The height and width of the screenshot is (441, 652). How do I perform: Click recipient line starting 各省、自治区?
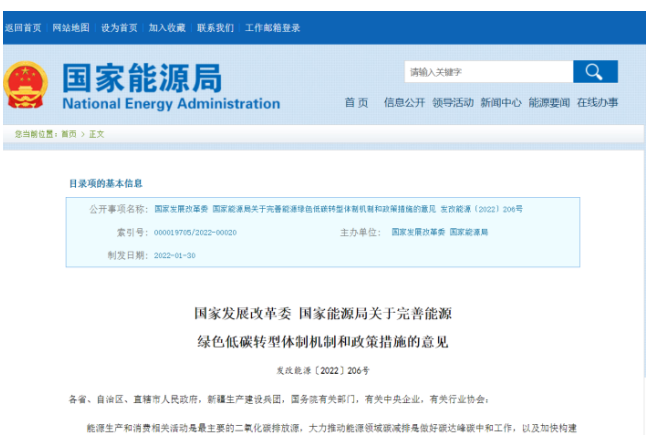pos(279,399)
